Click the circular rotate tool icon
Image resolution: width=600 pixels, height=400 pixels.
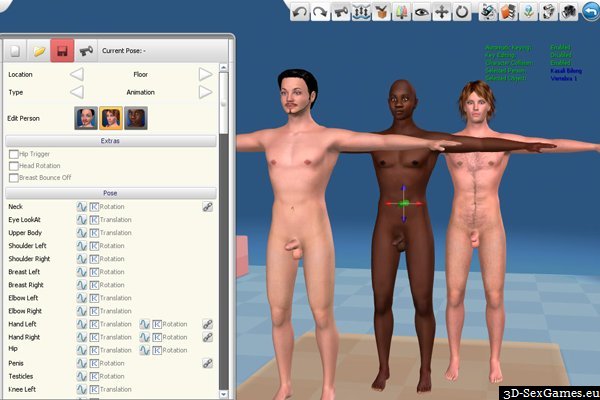click(462, 12)
